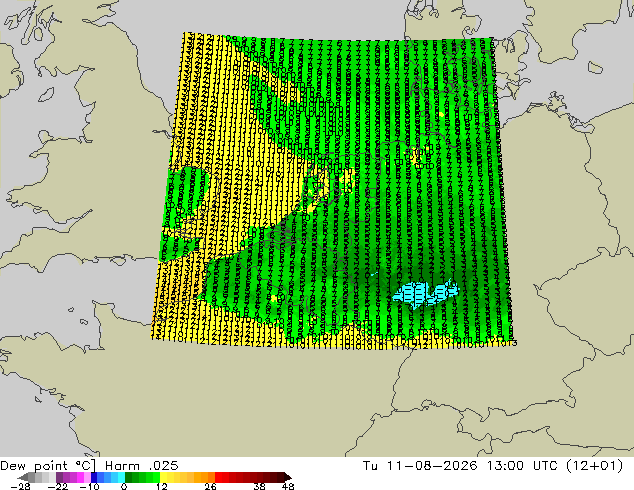This screenshot has width=634, height=490.
Task: Click the '-28' legend label
Action: point(20,486)
